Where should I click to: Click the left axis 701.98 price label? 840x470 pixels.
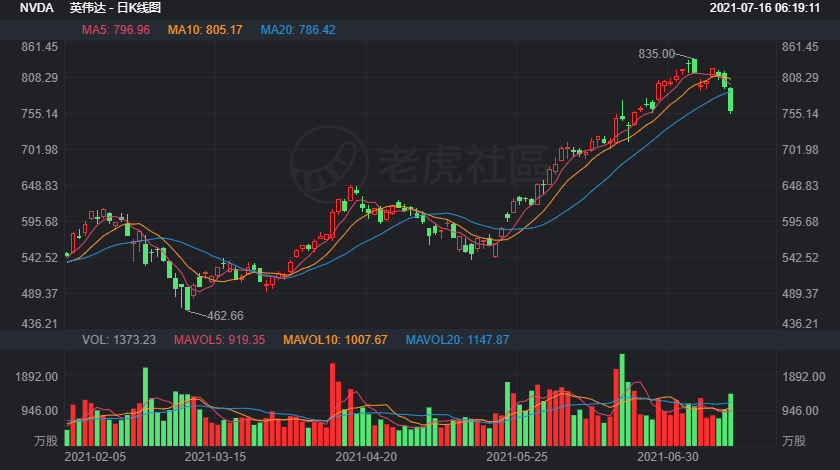40,150
